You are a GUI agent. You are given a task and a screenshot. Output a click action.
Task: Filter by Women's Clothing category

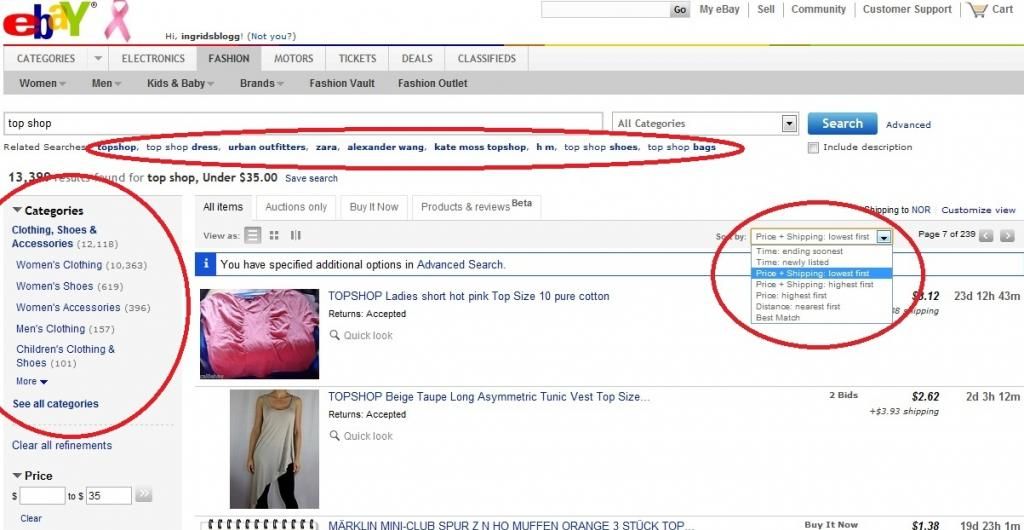click(59, 265)
